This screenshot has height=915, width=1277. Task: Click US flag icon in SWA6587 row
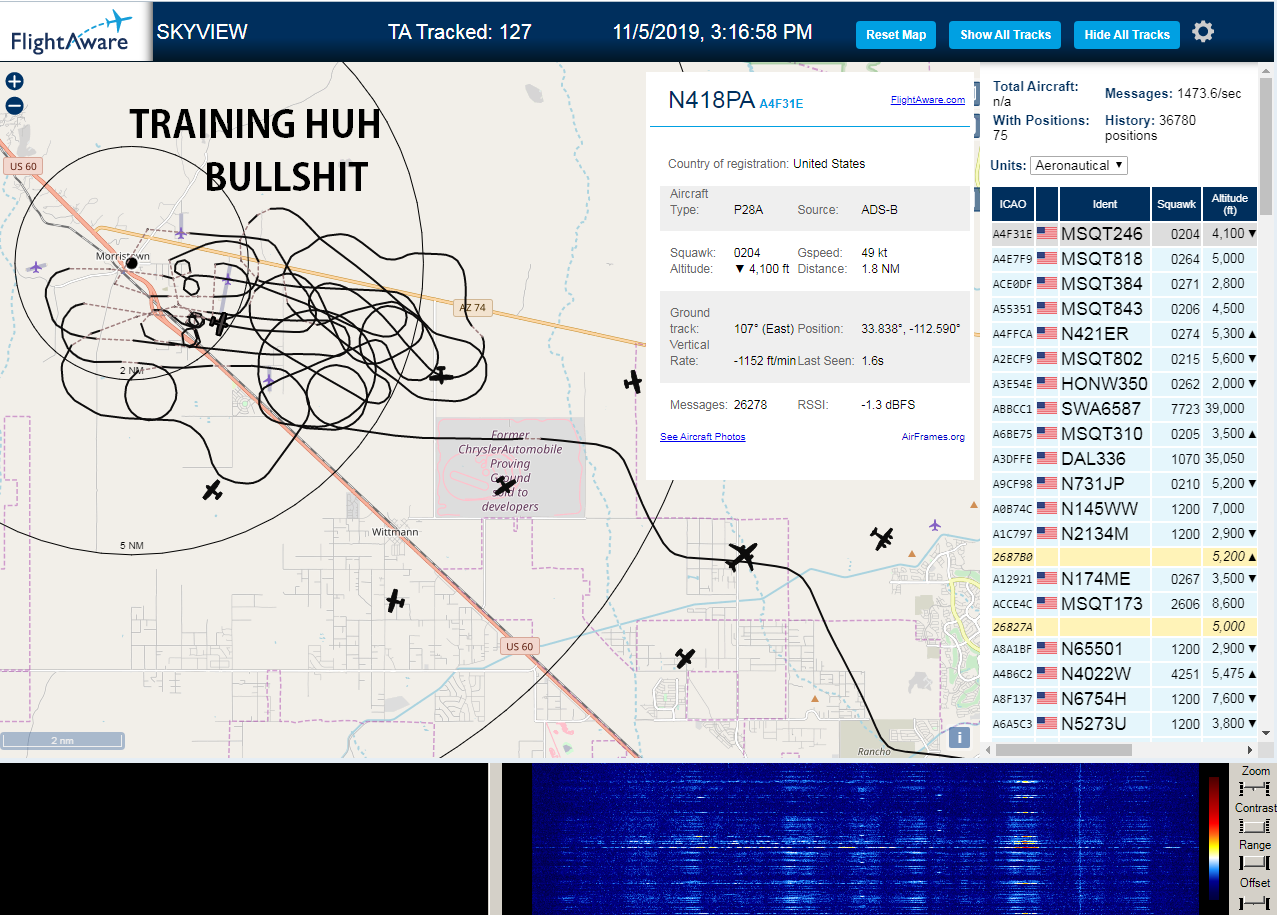[x=1047, y=409]
